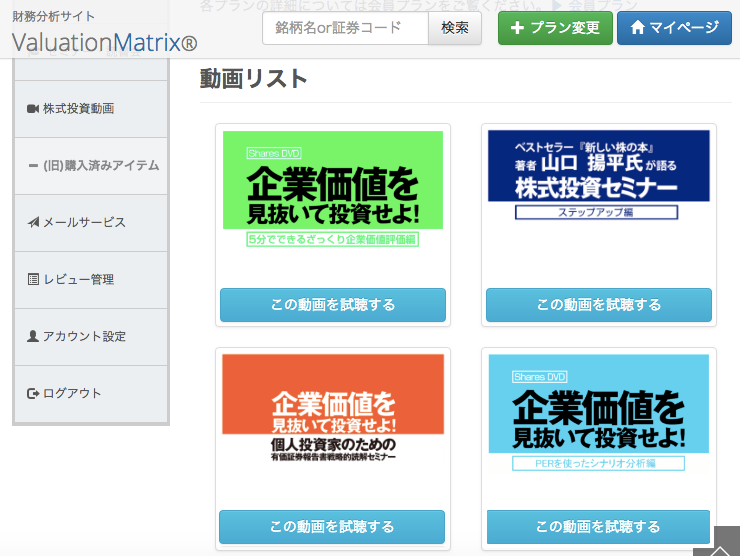Viewport: 740px width, 556px height.
Task: Click the ValuationMatrix site logo
Action: click(x=105, y=42)
